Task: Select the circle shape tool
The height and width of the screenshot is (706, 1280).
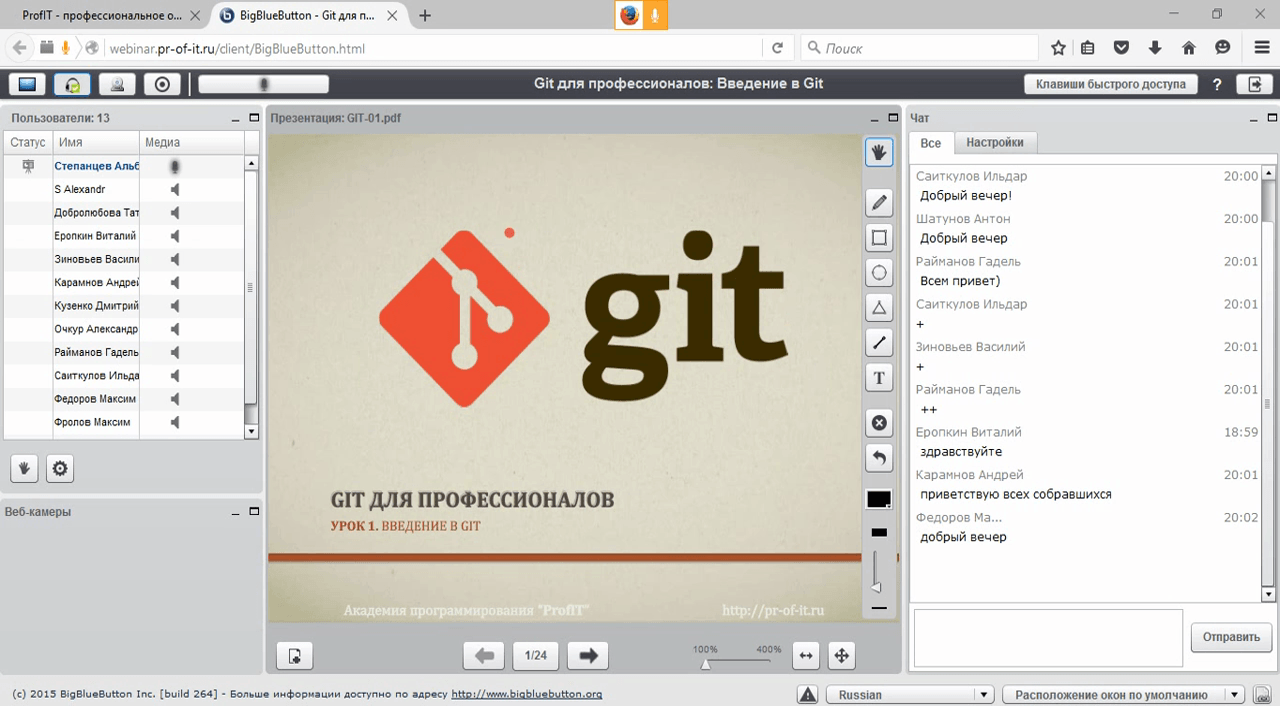Action: (879, 273)
